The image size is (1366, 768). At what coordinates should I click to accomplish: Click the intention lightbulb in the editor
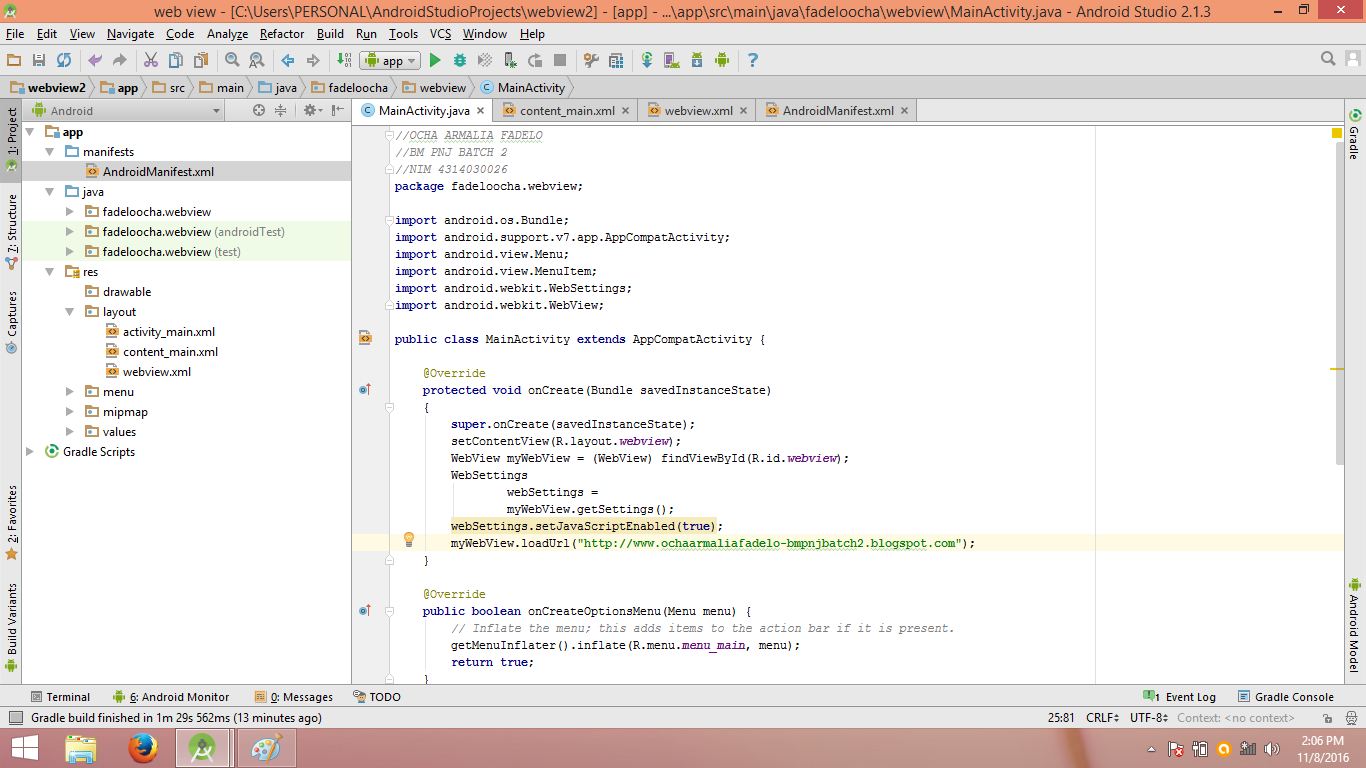[x=408, y=540]
